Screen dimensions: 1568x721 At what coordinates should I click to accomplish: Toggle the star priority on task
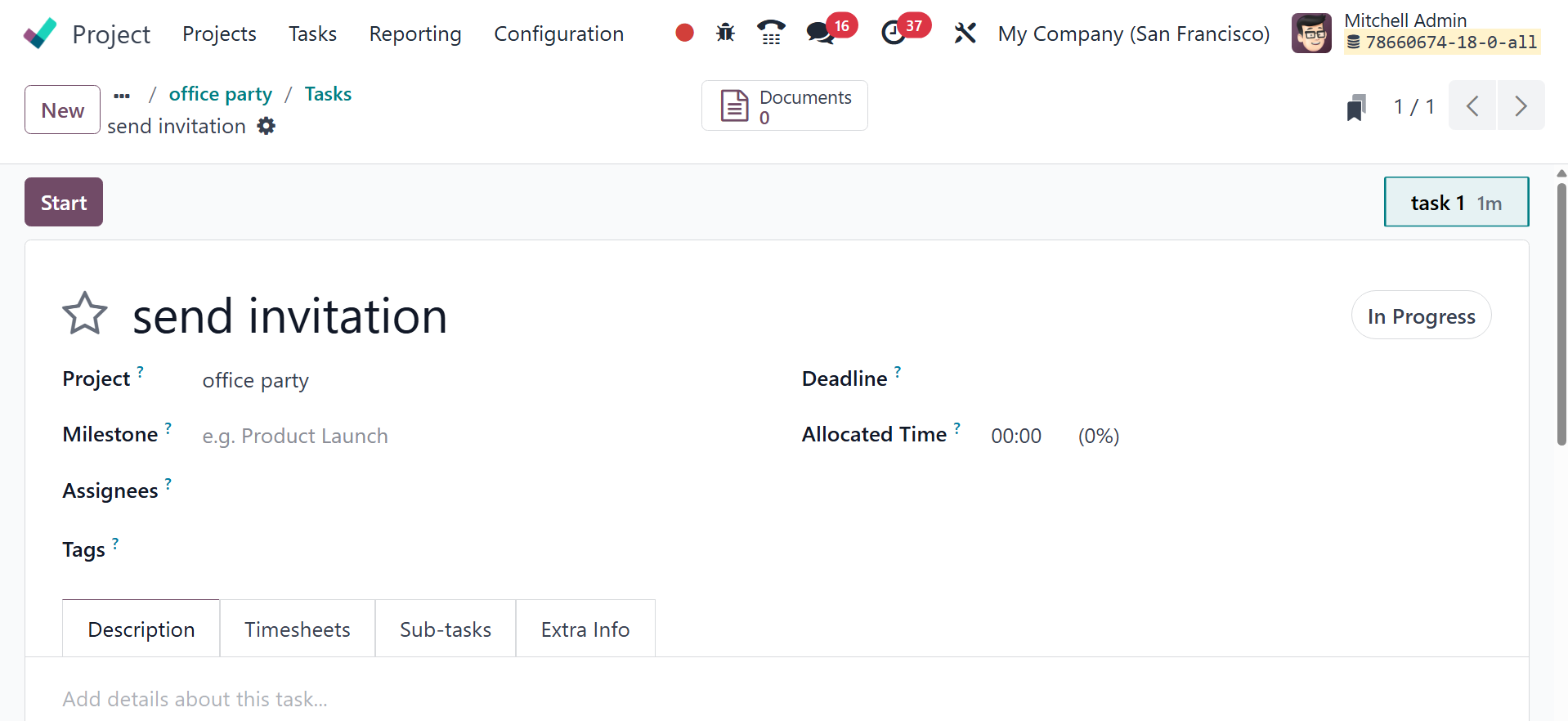85,314
